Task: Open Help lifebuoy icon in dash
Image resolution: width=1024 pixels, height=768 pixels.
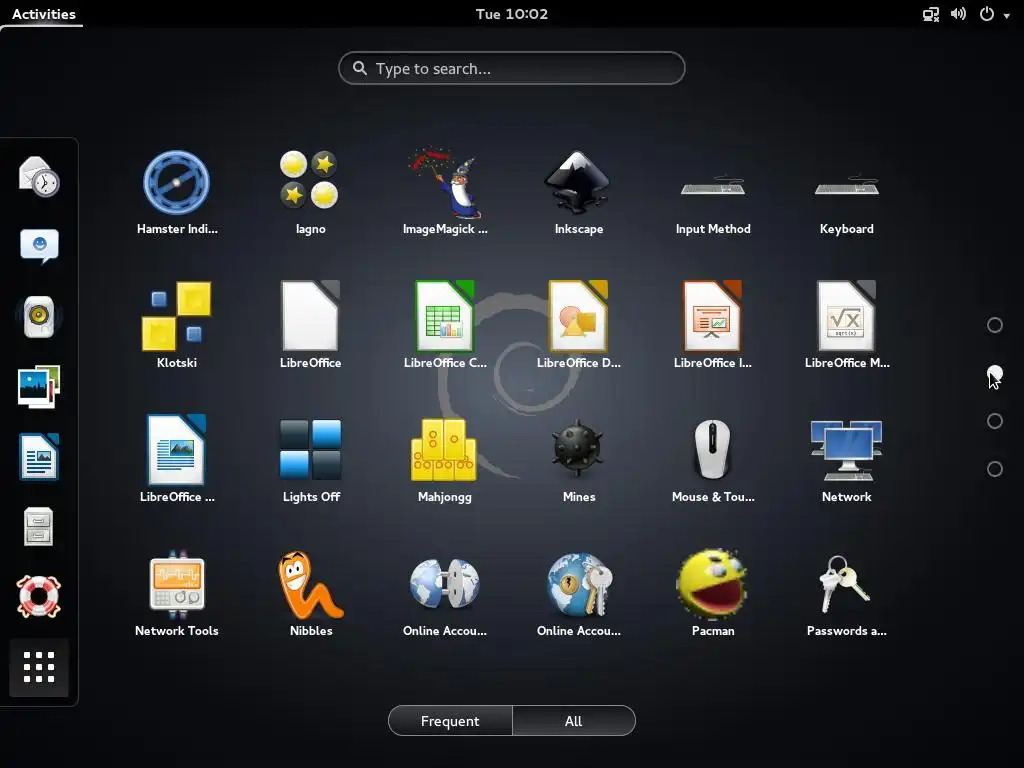Action: point(39,596)
